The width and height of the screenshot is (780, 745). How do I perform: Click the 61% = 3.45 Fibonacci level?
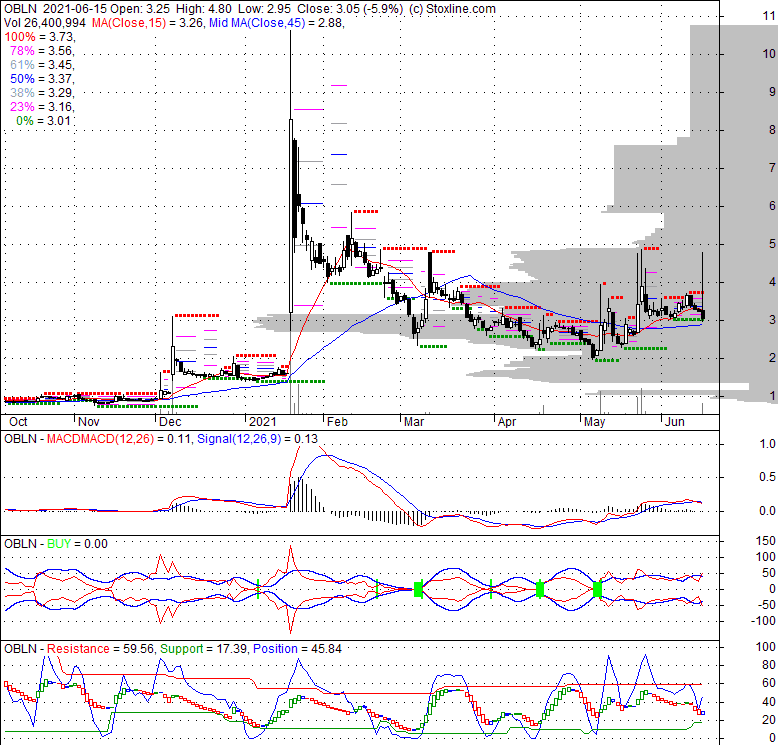pyautogui.click(x=42, y=65)
